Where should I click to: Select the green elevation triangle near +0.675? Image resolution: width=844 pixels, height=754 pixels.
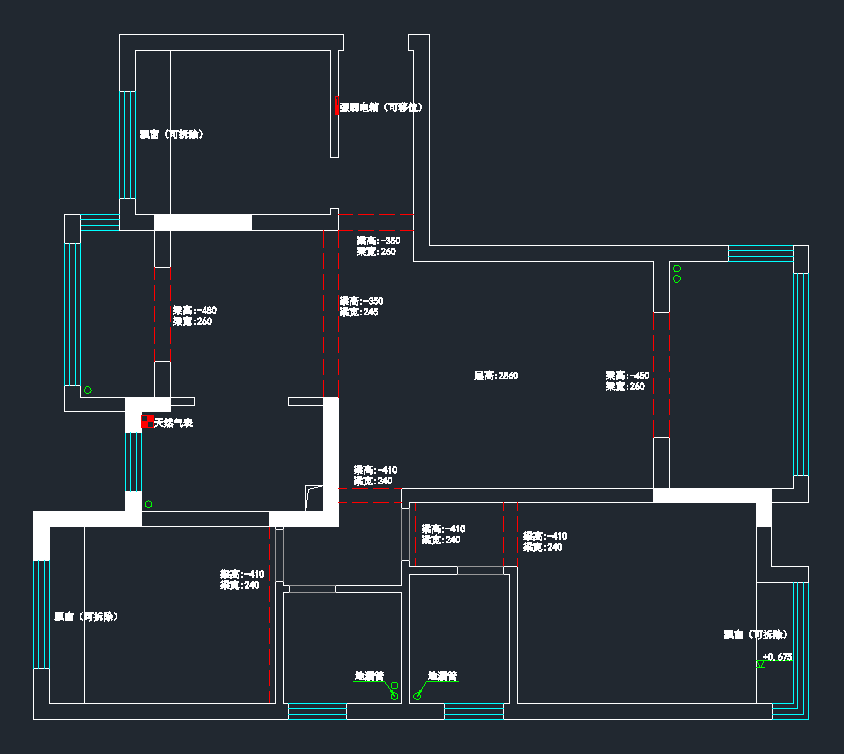[x=761, y=664]
